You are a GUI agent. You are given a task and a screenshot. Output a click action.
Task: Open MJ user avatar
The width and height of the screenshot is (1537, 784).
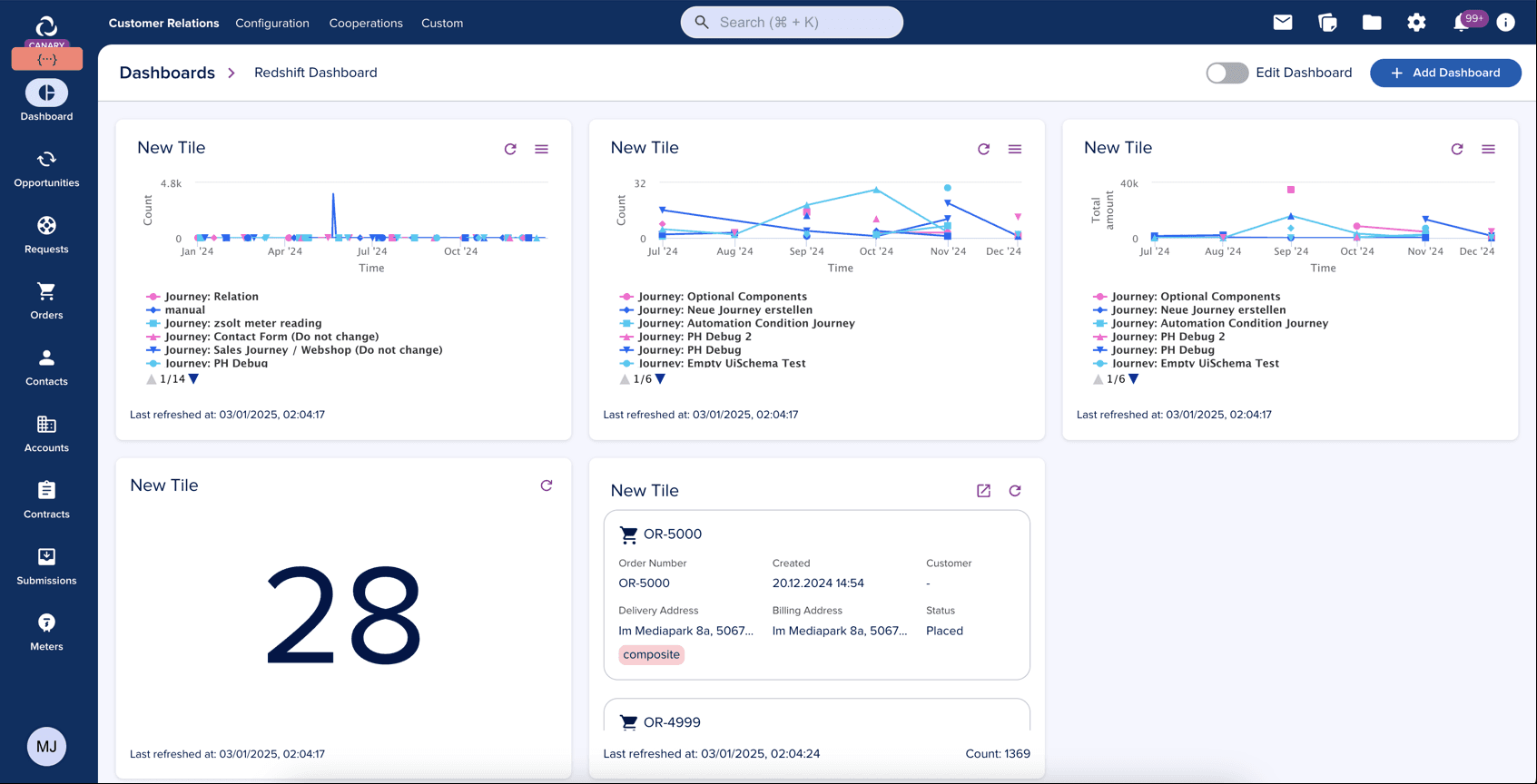pos(46,747)
